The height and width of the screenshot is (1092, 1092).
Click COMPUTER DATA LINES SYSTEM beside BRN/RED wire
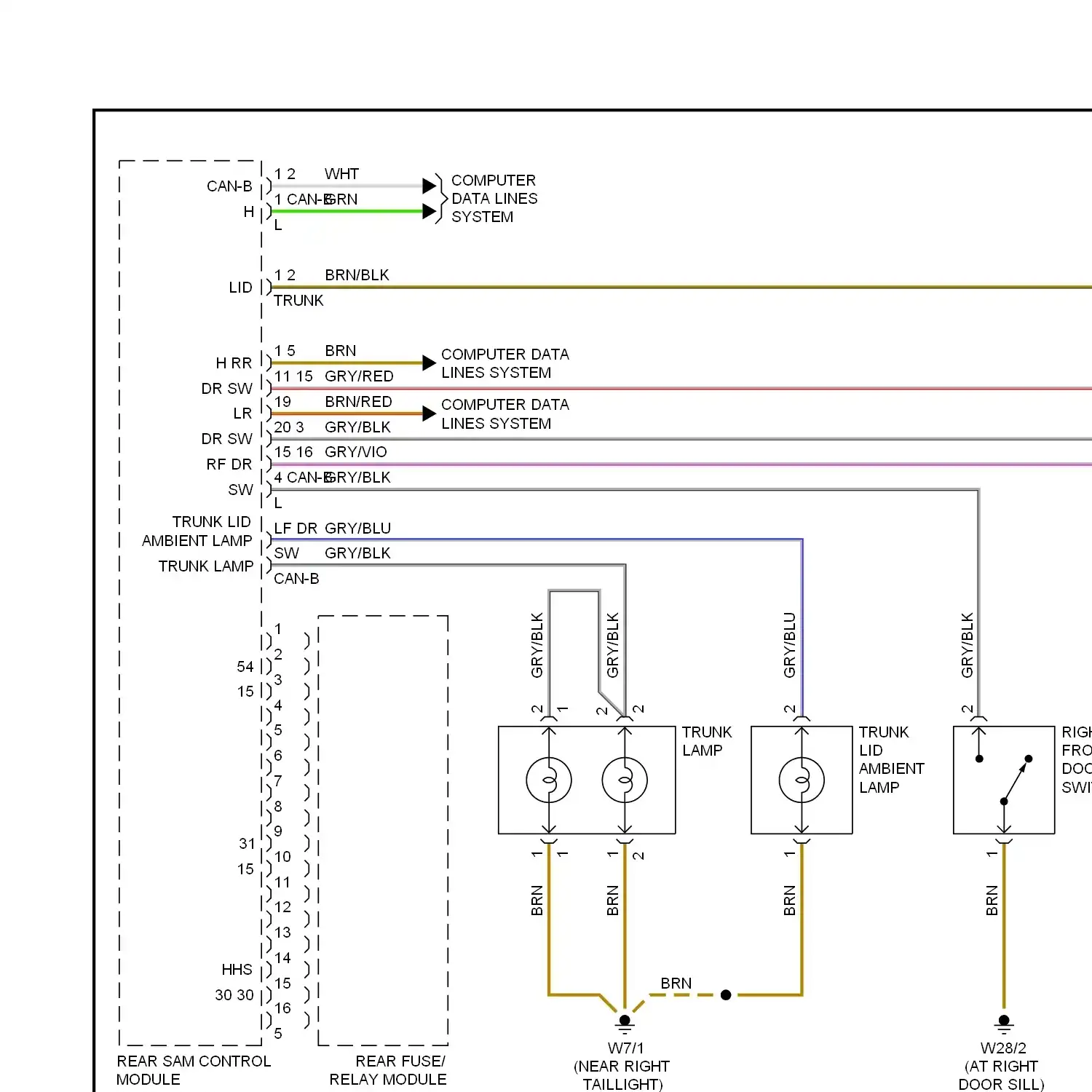(x=505, y=414)
